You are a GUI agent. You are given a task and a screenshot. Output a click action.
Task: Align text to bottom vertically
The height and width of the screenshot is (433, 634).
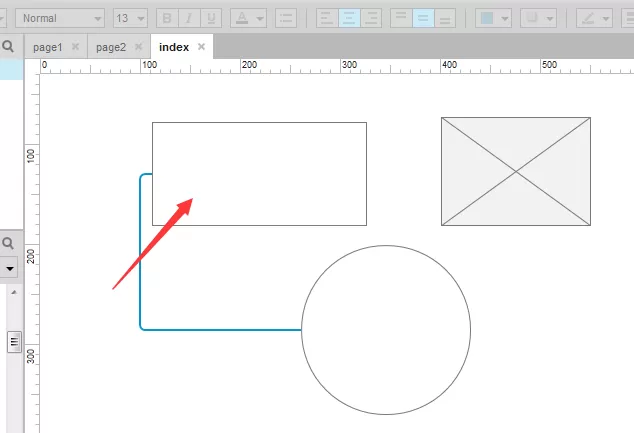coord(445,18)
